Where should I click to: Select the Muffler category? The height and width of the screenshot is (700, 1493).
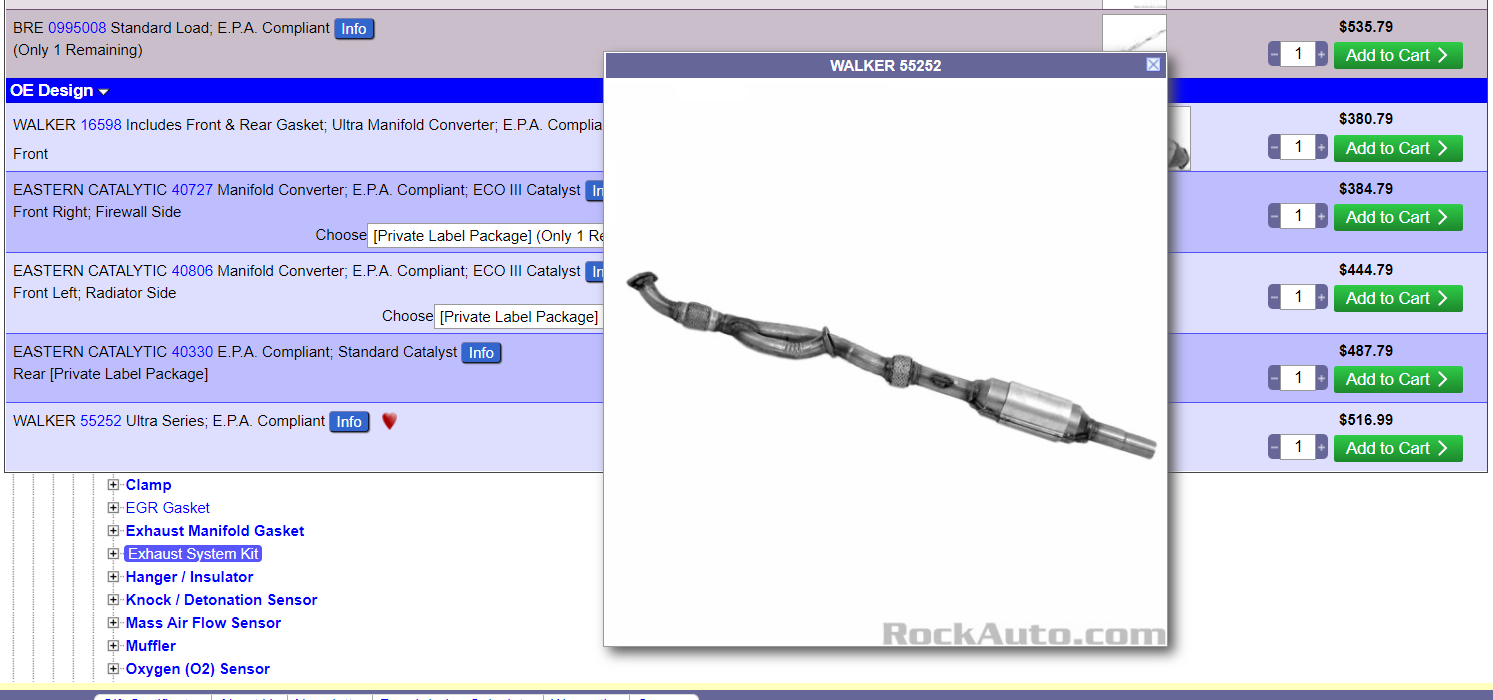150,646
